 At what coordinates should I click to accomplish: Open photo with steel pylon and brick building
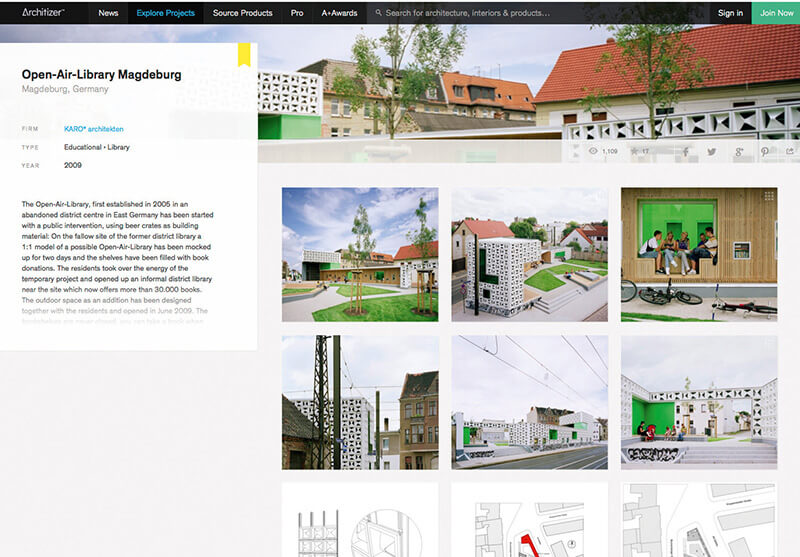tap(360, 402)
